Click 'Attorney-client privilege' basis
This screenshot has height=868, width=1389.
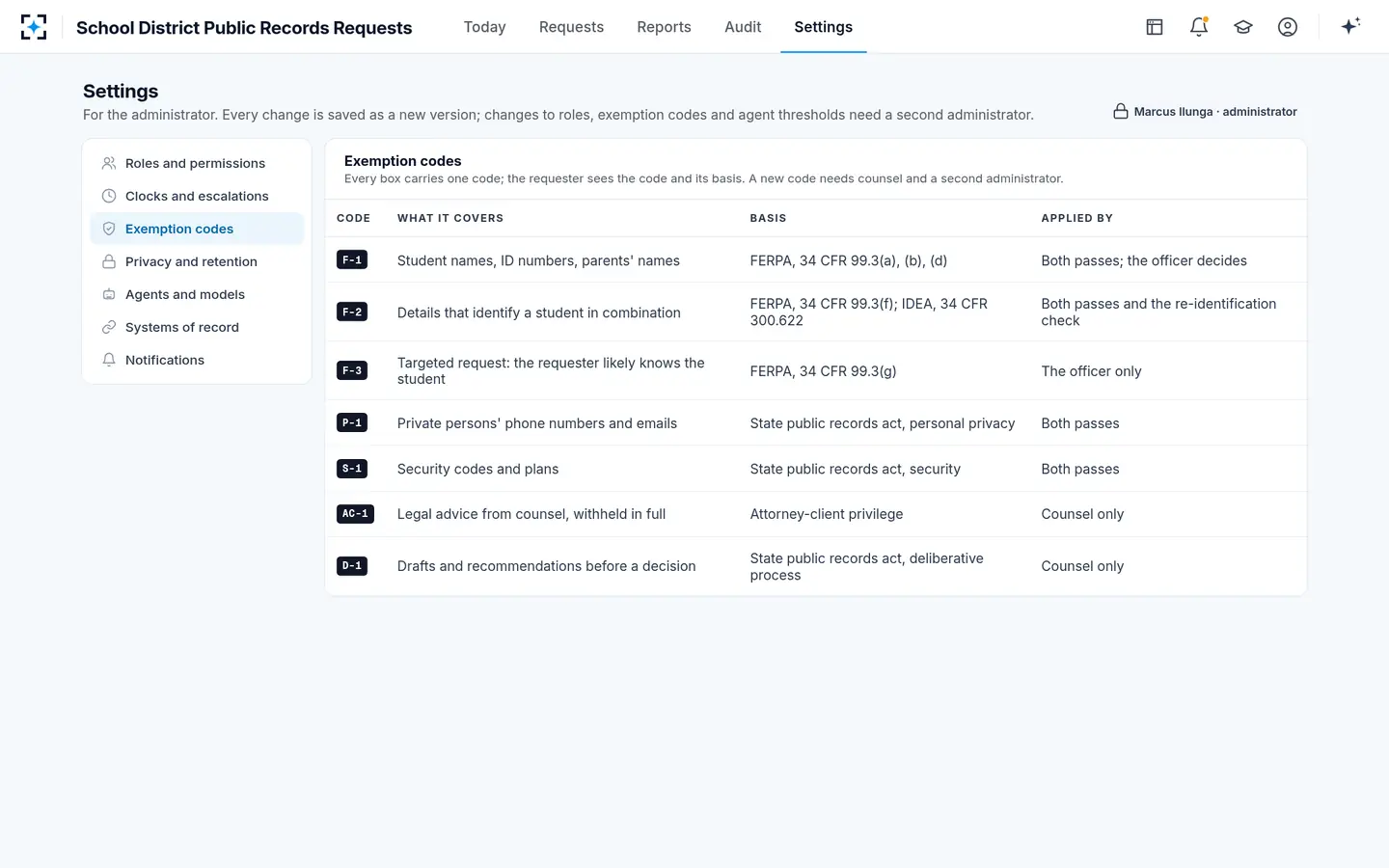pos(827,514)
